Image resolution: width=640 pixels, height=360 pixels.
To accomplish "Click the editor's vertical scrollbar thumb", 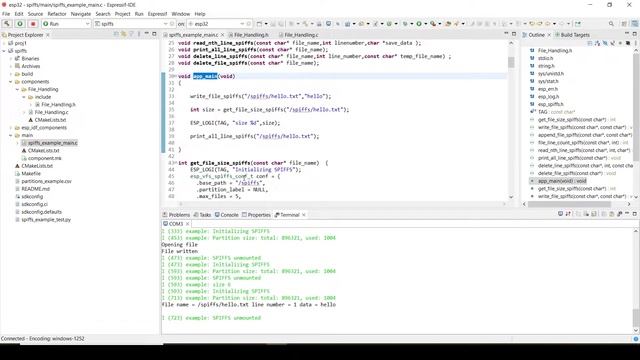I will [x=511, y=62].
